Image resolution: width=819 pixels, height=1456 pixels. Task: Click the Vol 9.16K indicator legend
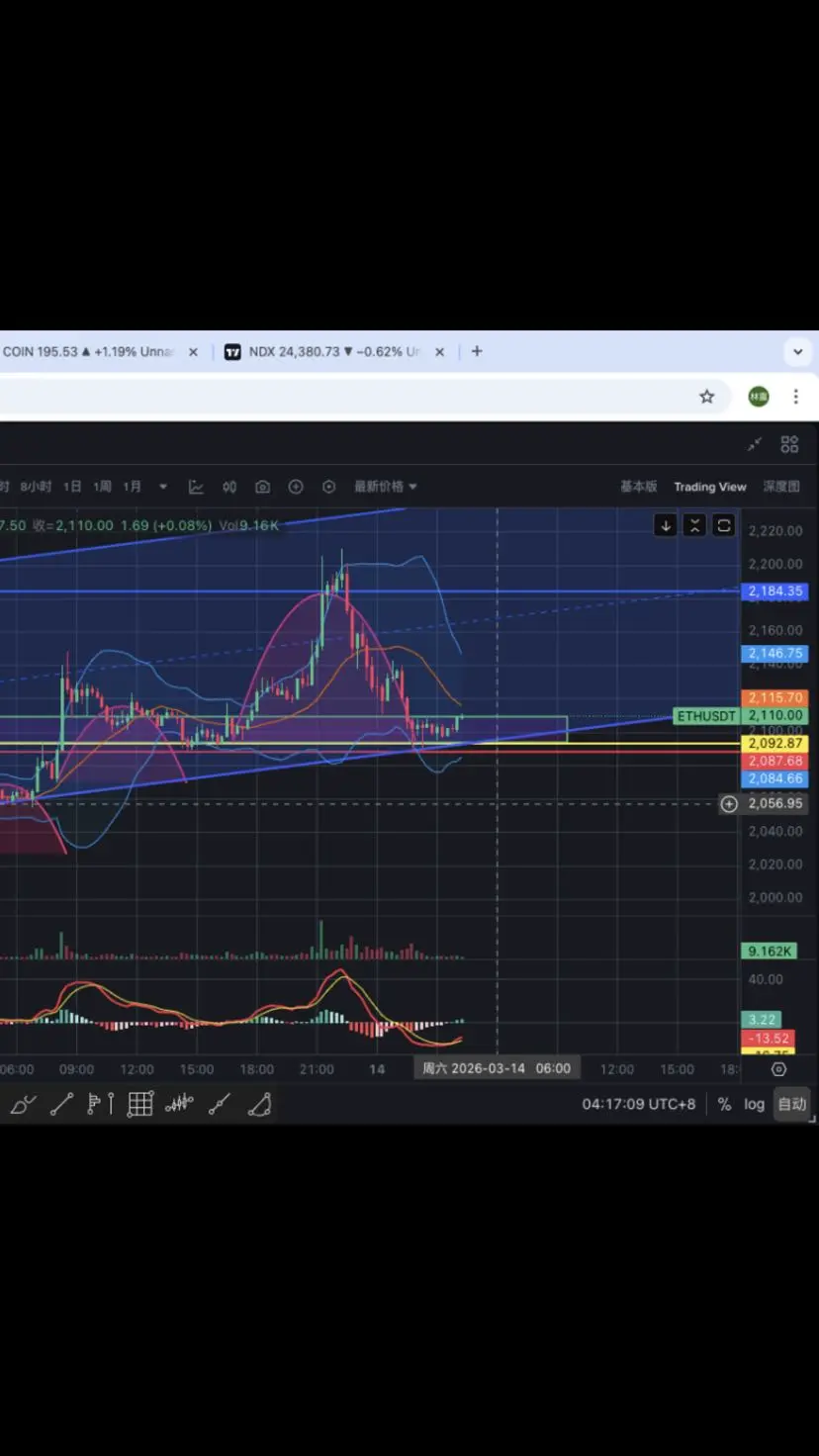[250, 525]
